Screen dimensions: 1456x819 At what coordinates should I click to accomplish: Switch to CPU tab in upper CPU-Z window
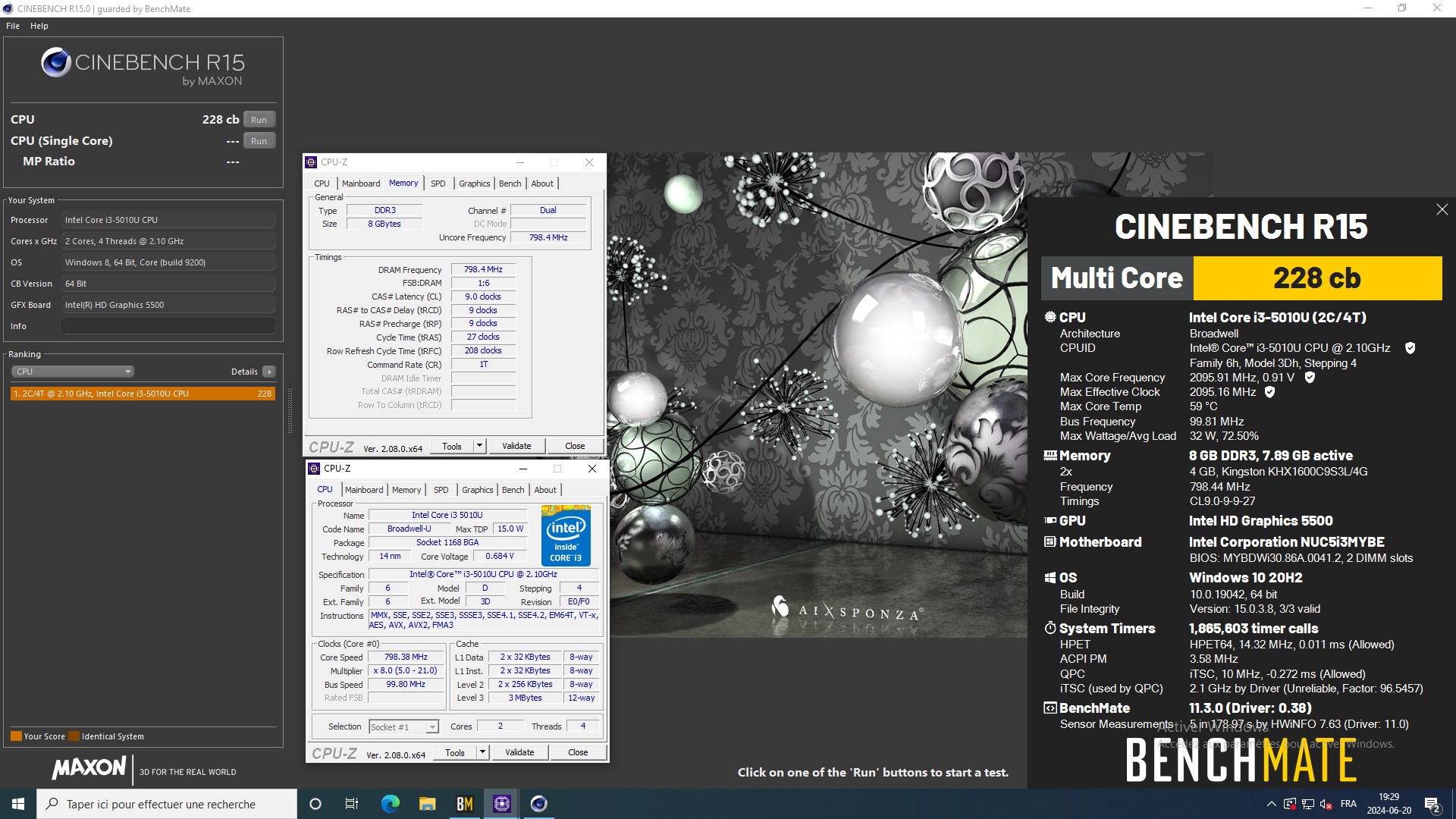pos(322,184)
